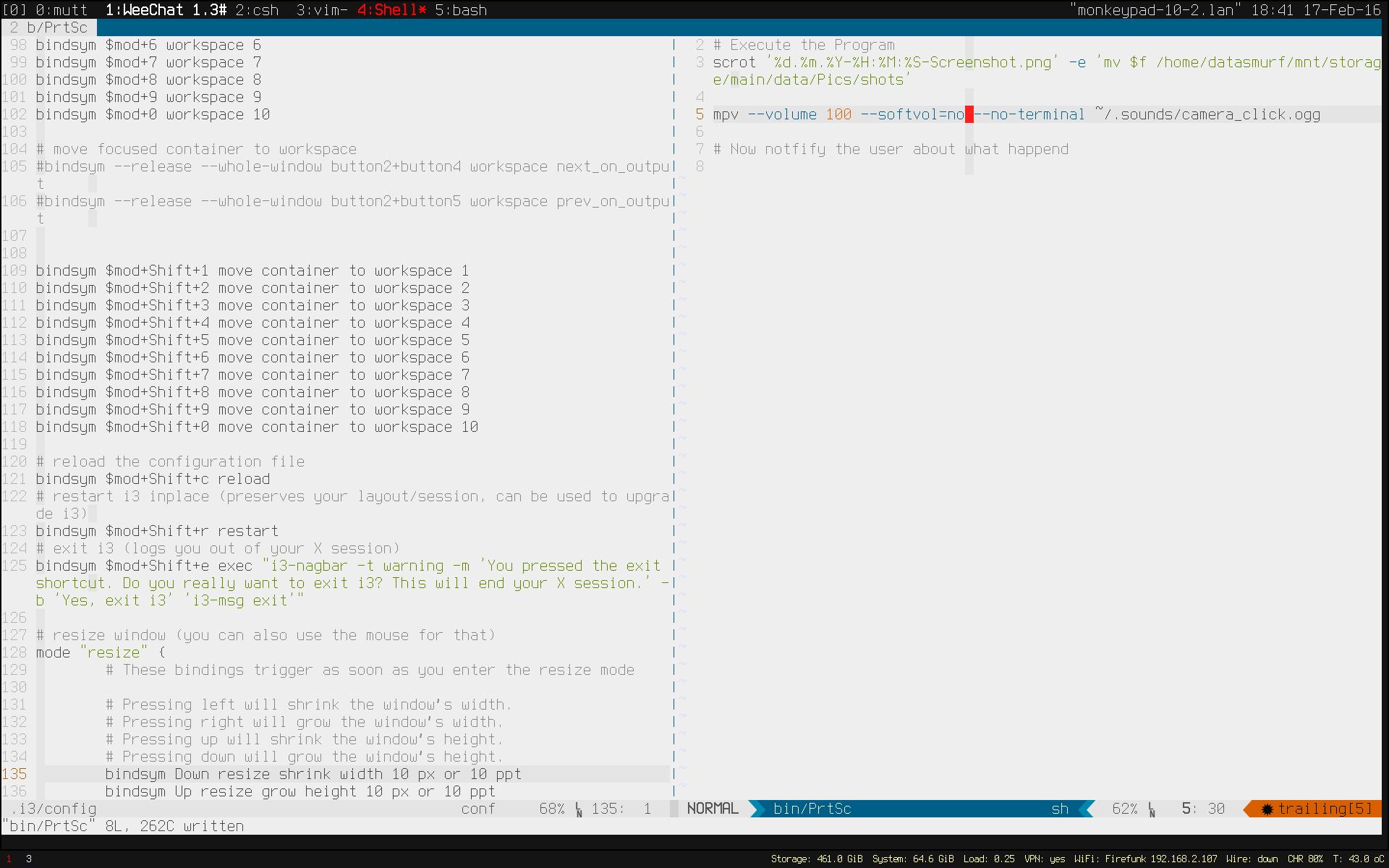Click the vim tab labeled 2 b/PrtSc
The image size is (1389, 868).
48,27
